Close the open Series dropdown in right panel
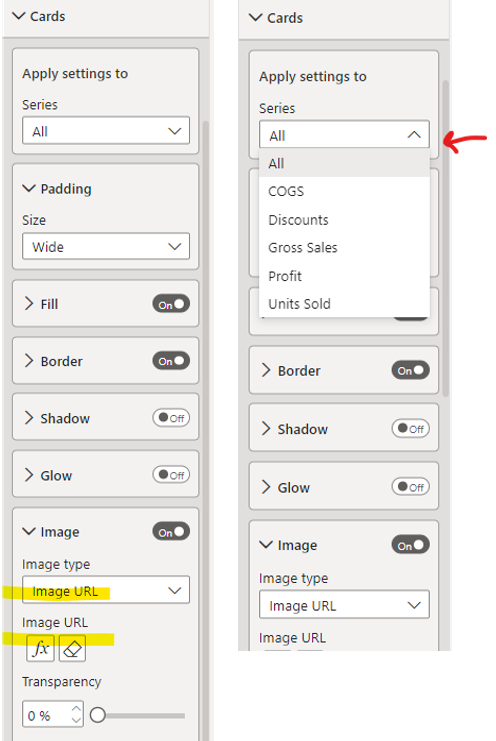 (x=344, y=135)
